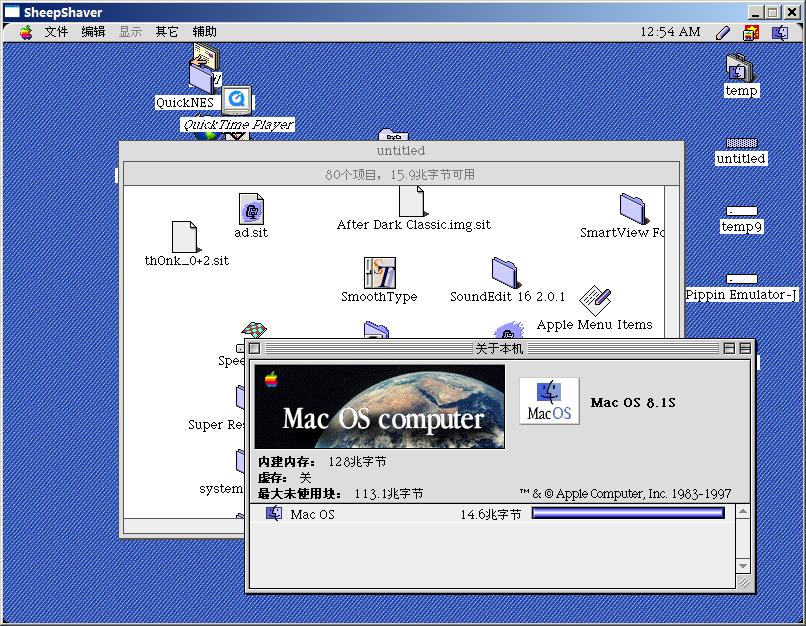The width and height of the screenshot is (806, 626).
Task: Select the folder icon above system label
Action: [240, 462]
